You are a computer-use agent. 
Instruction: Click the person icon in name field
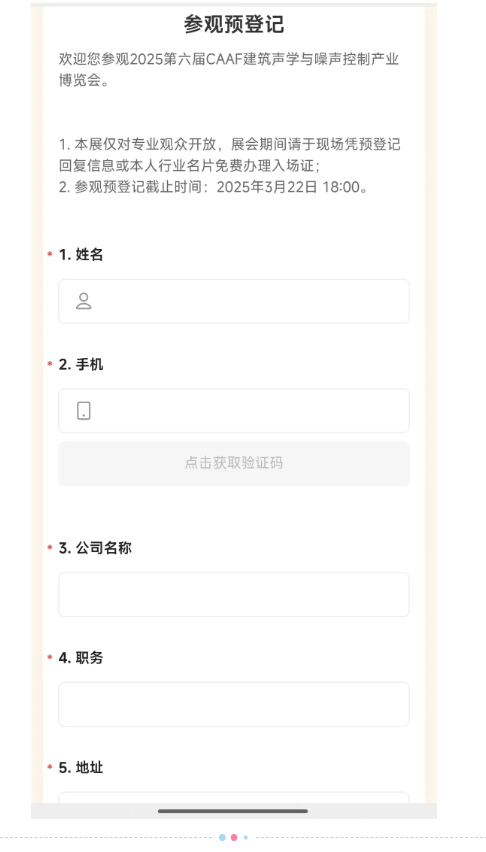click(x=84, y=301)
